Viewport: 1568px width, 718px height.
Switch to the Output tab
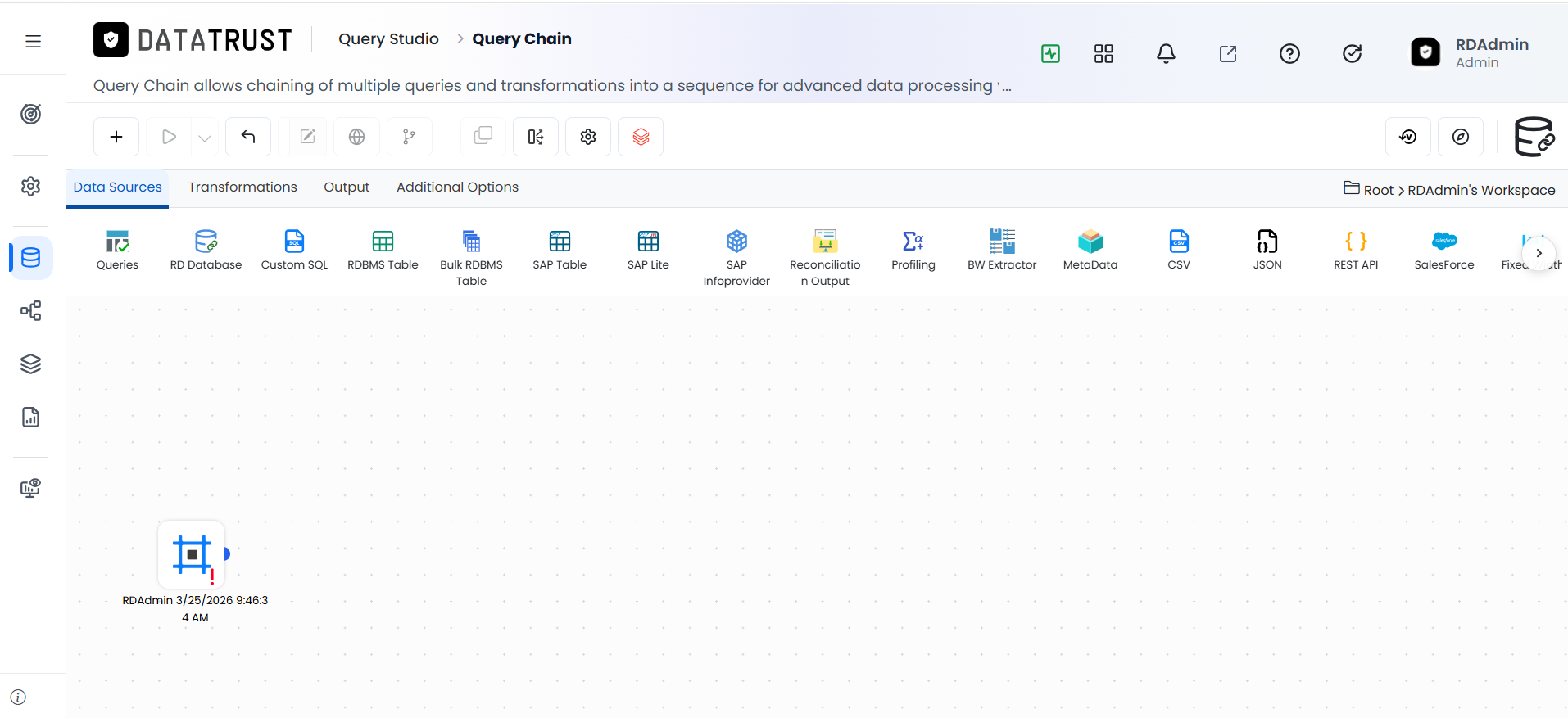coord(347,187)
